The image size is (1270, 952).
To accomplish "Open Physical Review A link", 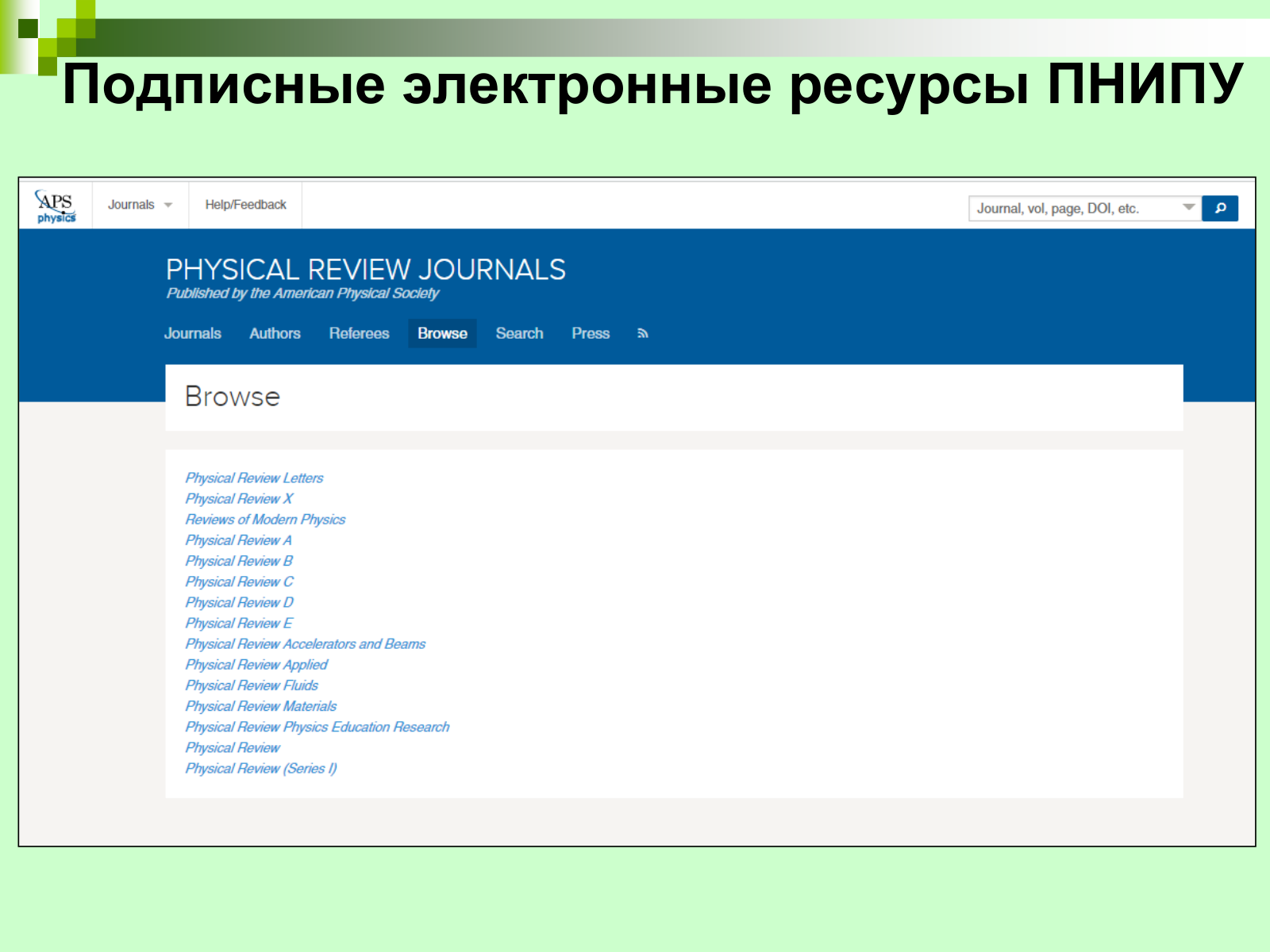I will 238,540.
